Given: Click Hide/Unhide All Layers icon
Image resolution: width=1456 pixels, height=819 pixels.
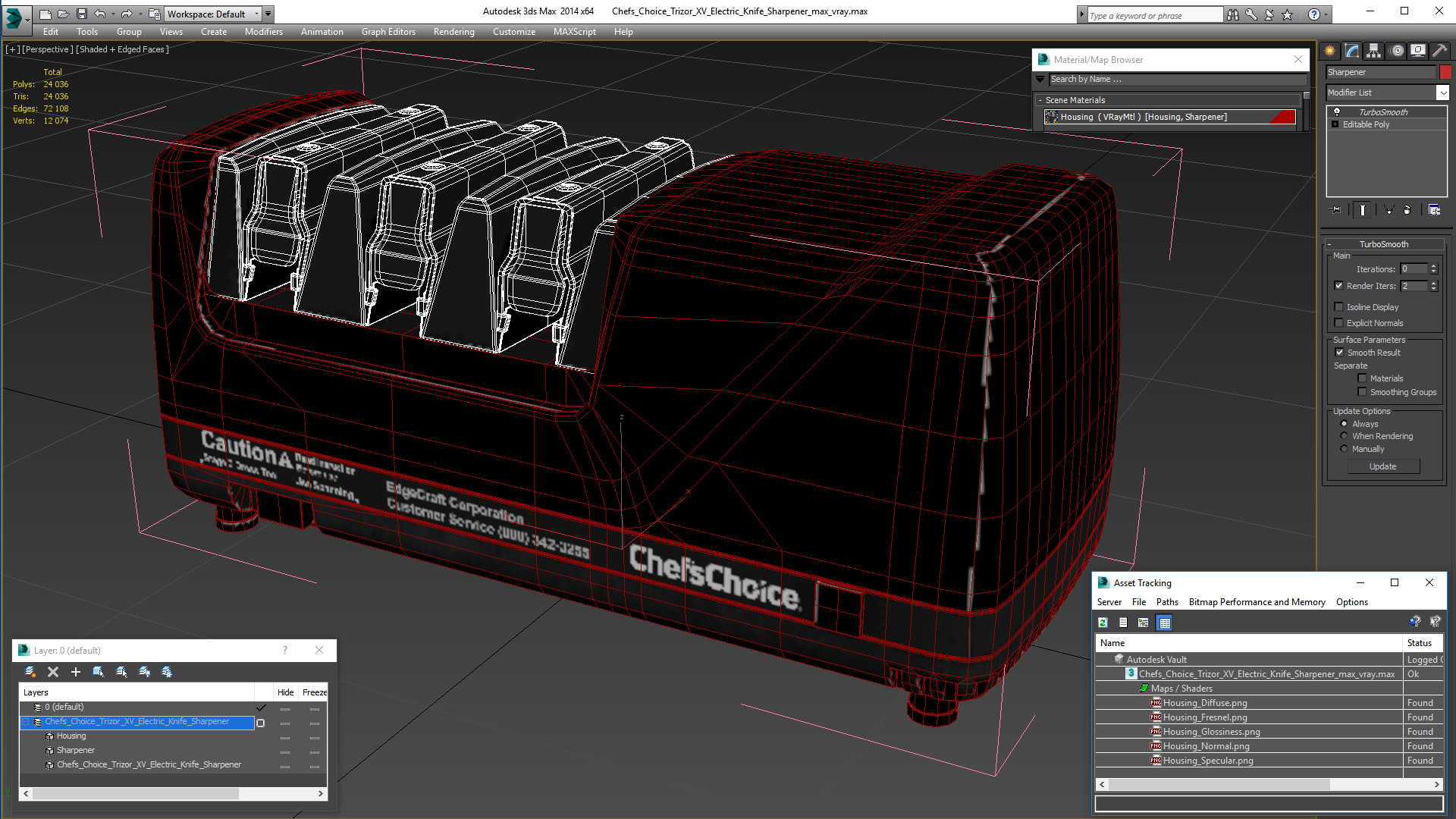Looking at the screenshot, I should click(x=144, y=672).
